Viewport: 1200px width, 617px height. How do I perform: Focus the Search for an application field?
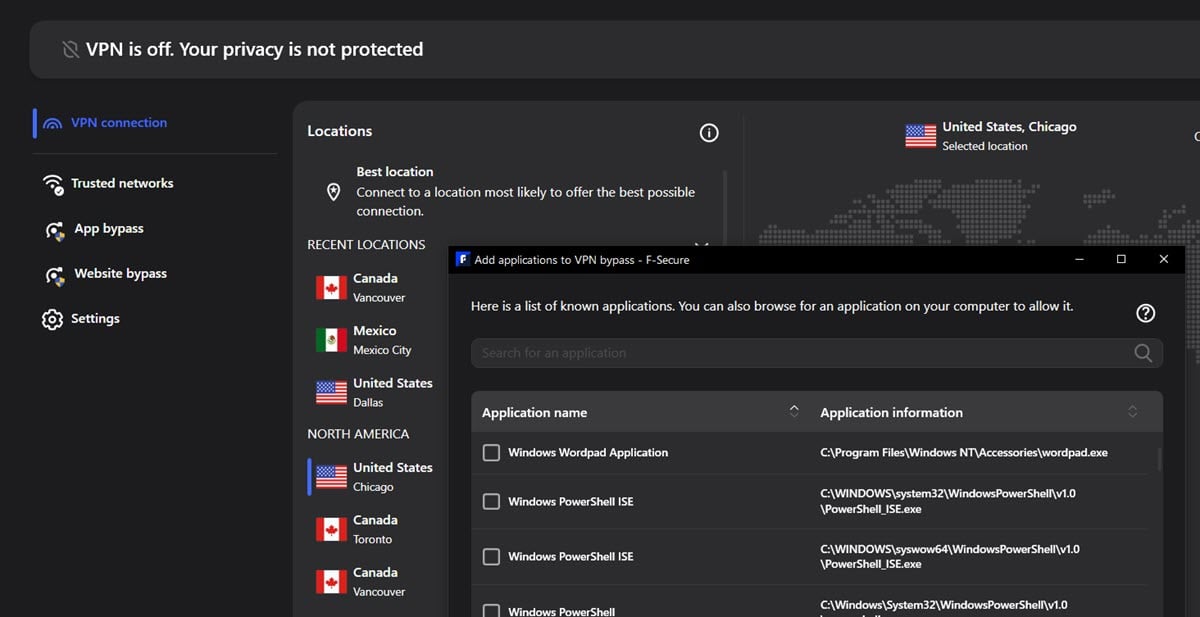[817, 353]
